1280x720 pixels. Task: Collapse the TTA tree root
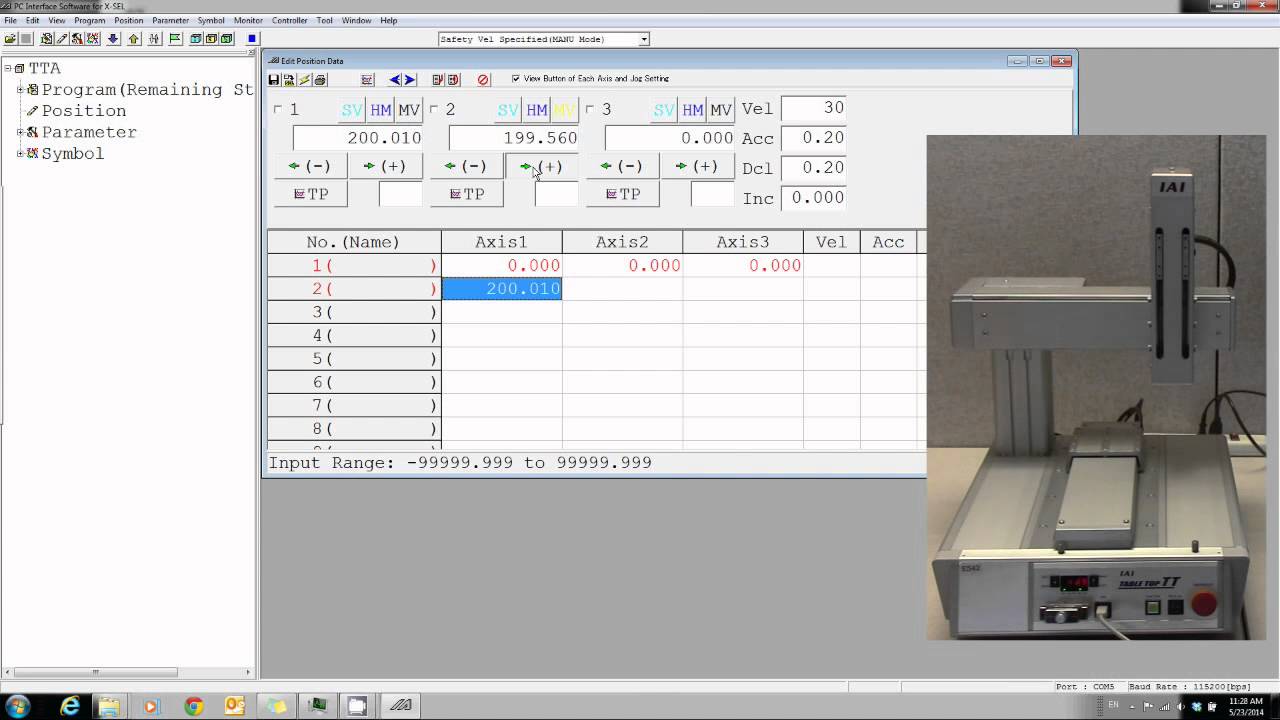(x=8, y=68)
